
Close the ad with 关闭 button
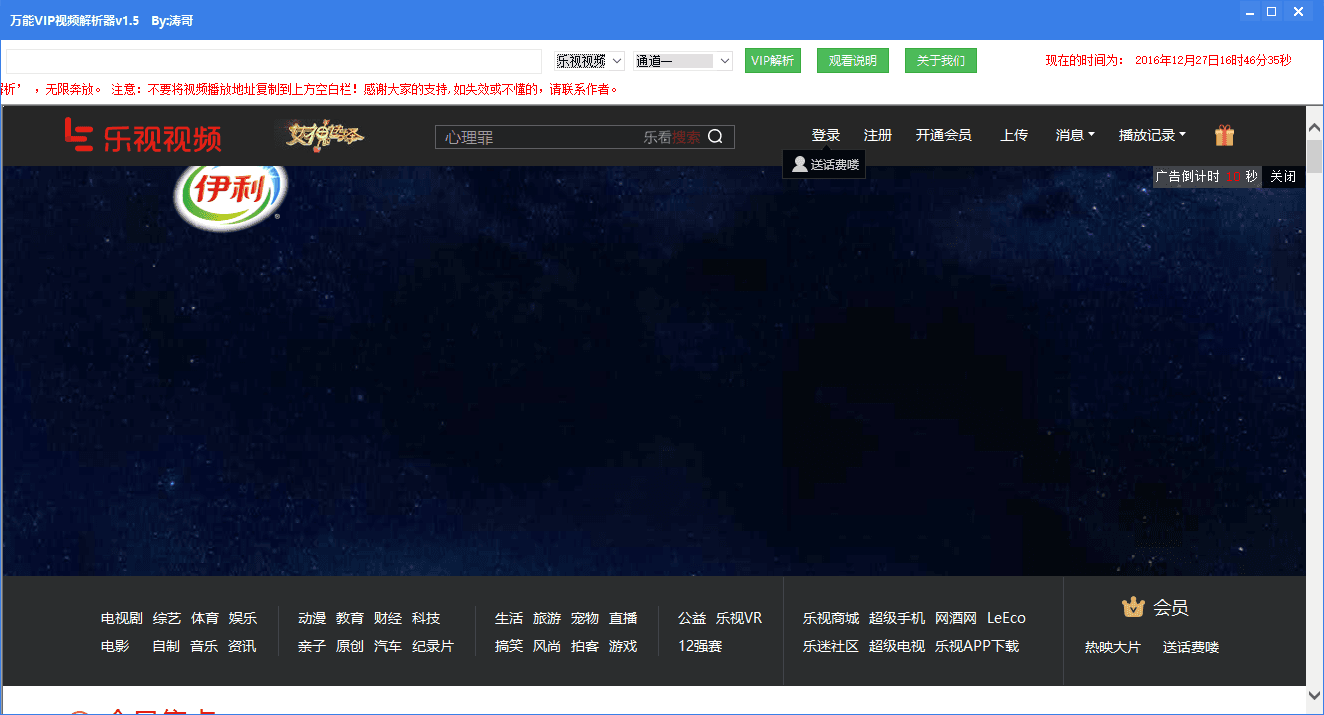tap(1283, 176)
